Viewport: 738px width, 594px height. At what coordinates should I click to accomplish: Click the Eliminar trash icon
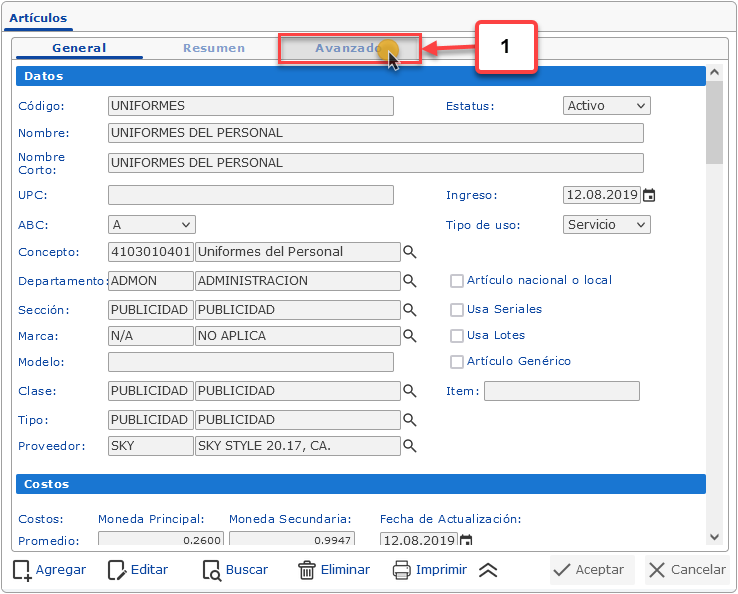306,570
